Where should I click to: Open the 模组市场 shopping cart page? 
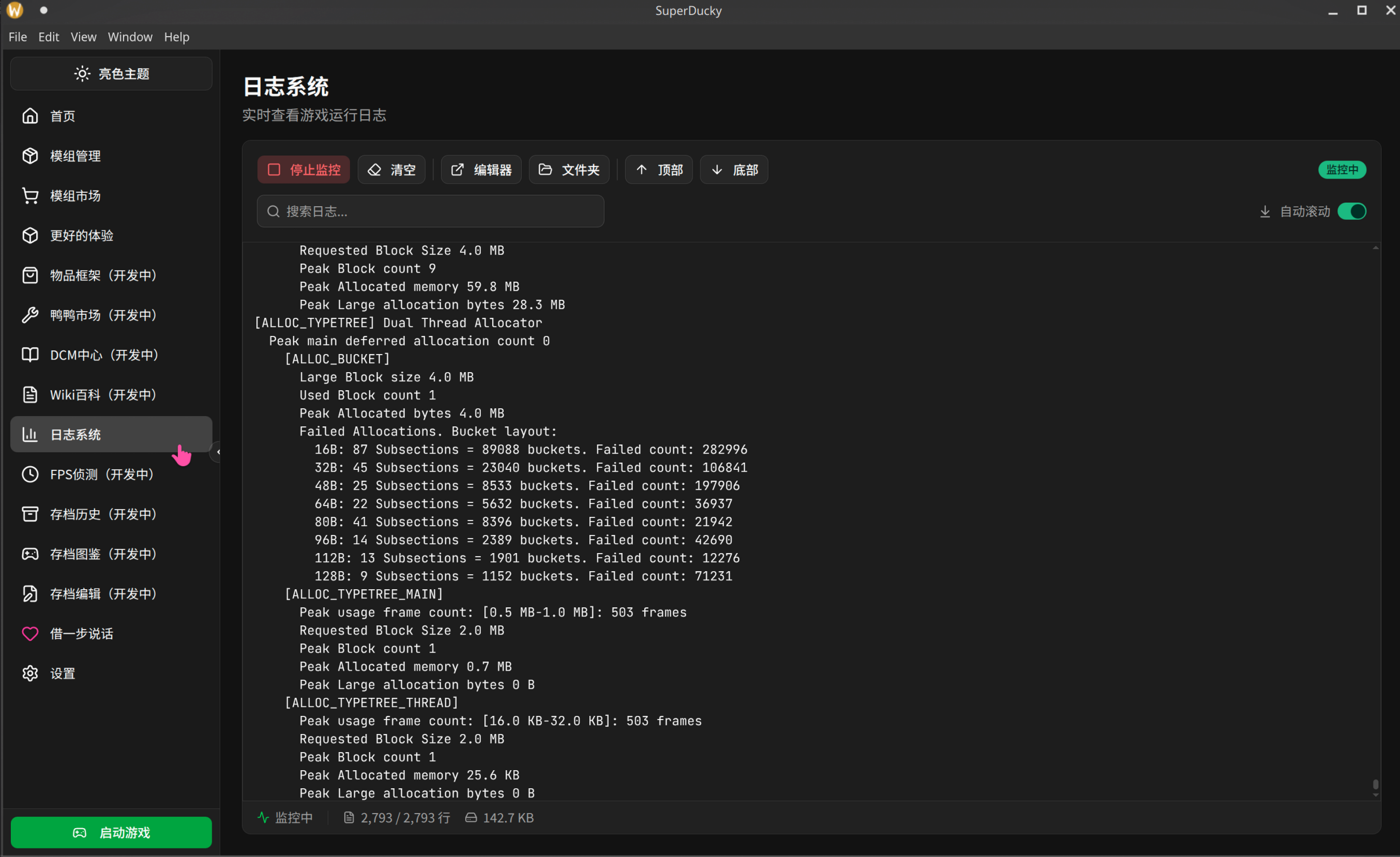tap(74, 196)
